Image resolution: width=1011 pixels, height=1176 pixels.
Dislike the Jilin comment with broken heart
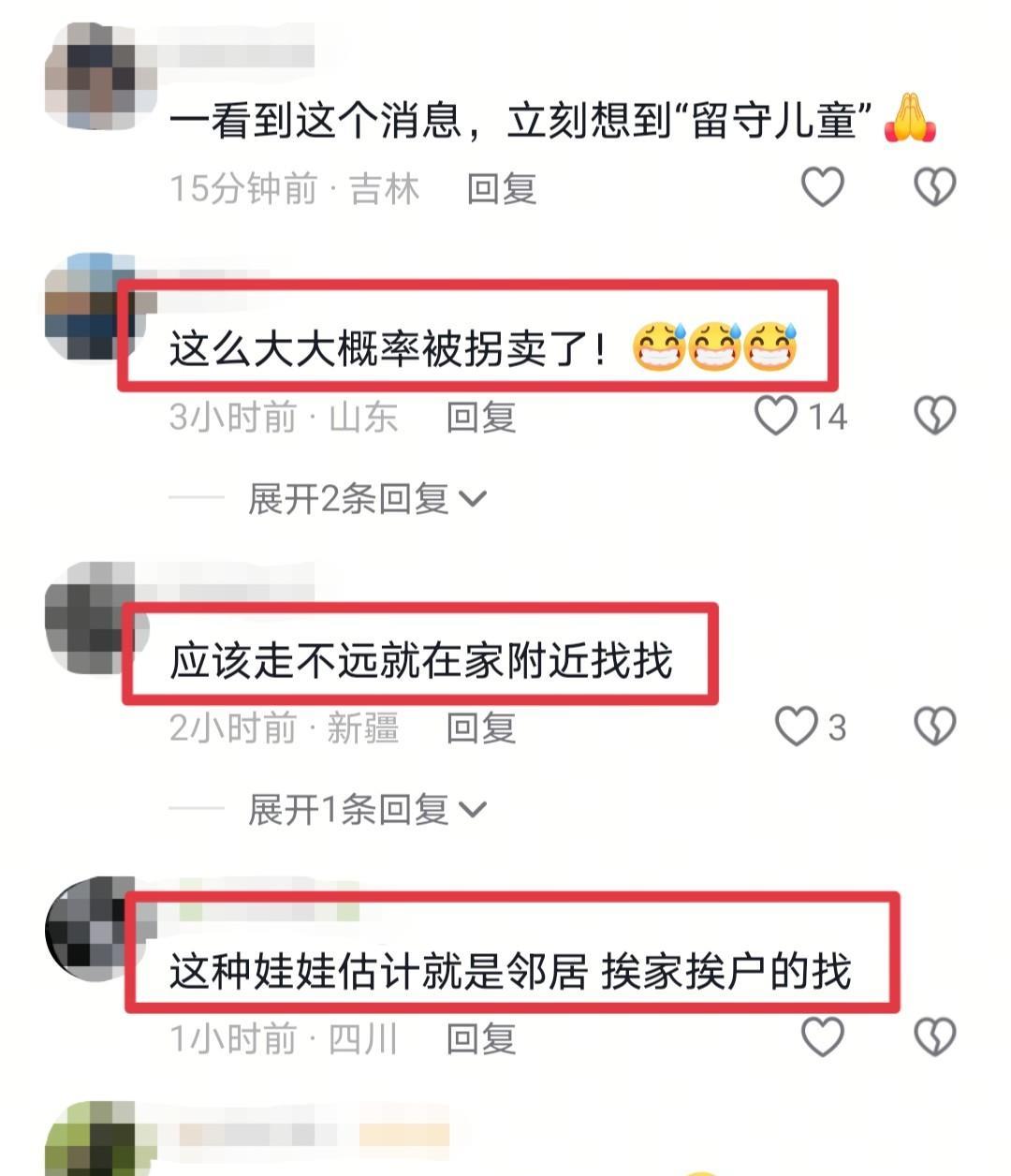coord(934,187)
